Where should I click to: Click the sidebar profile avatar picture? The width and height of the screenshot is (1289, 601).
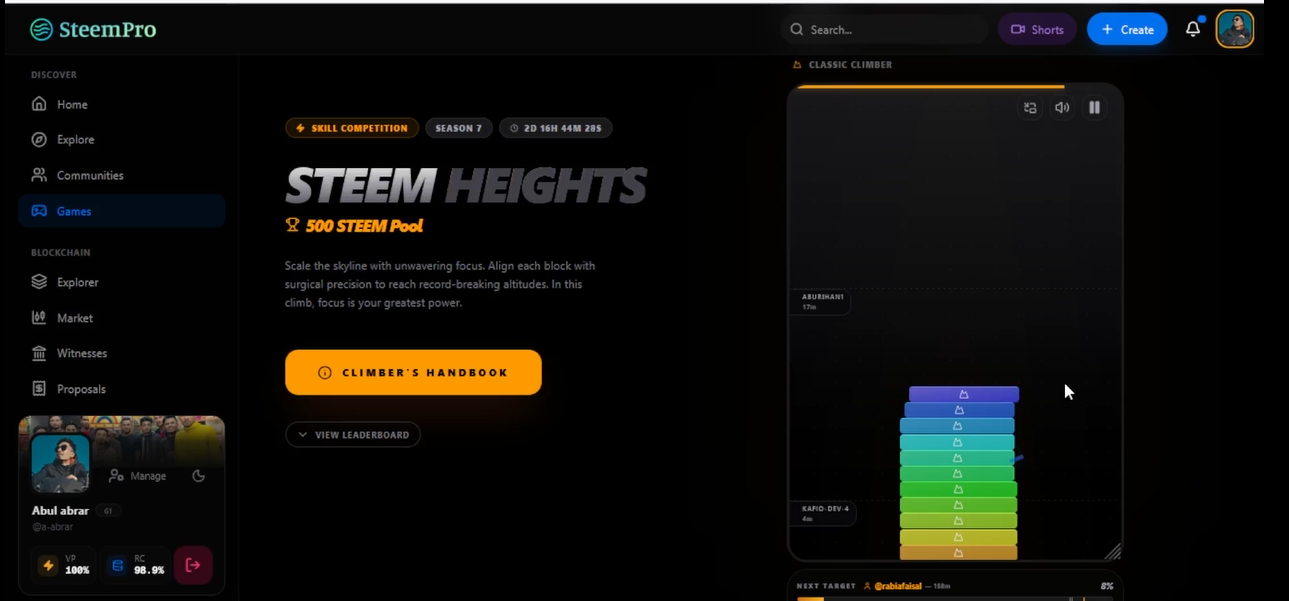pyautogui.click(x=61, y=464)
